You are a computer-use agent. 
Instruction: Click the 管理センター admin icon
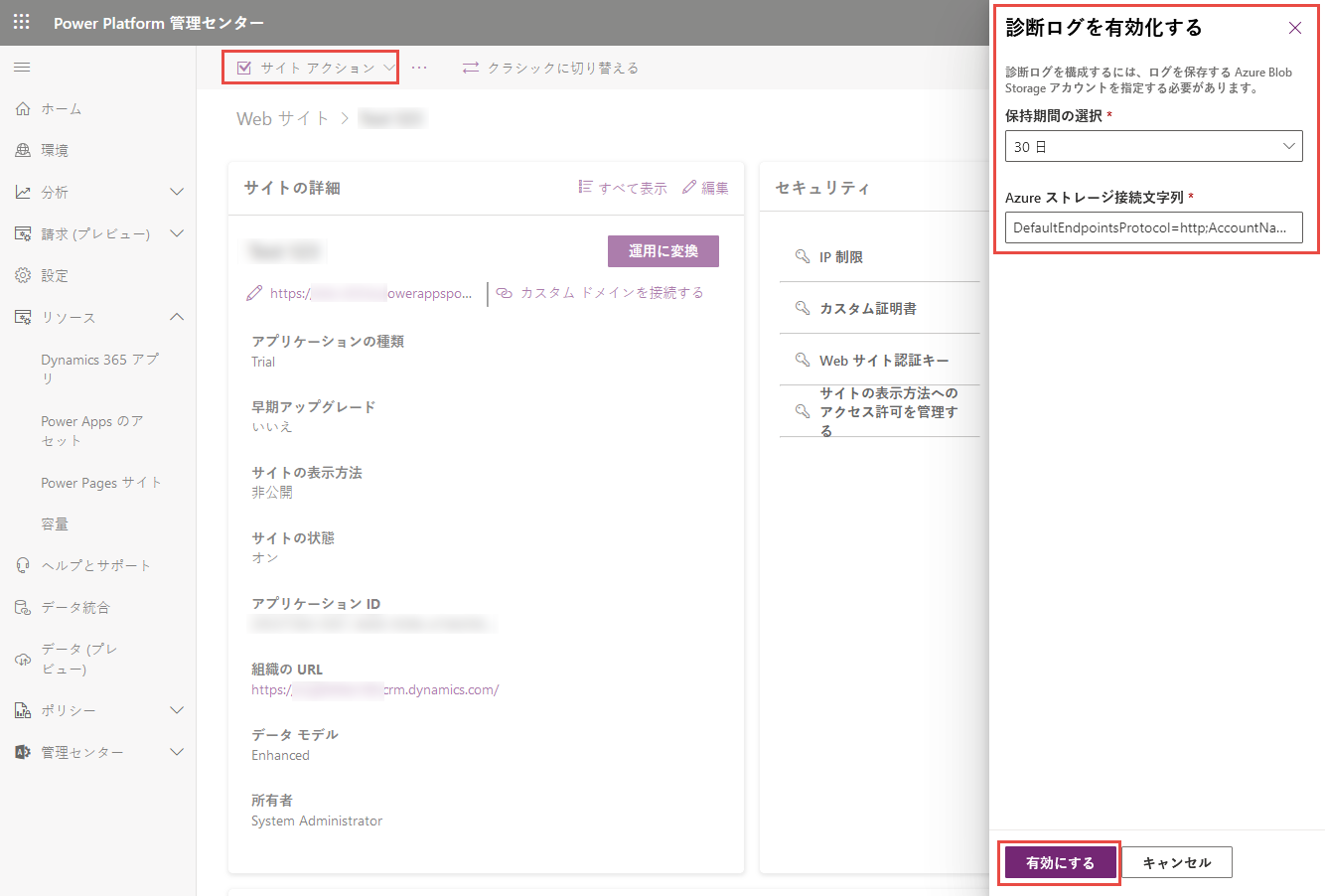tap(23, 752)
